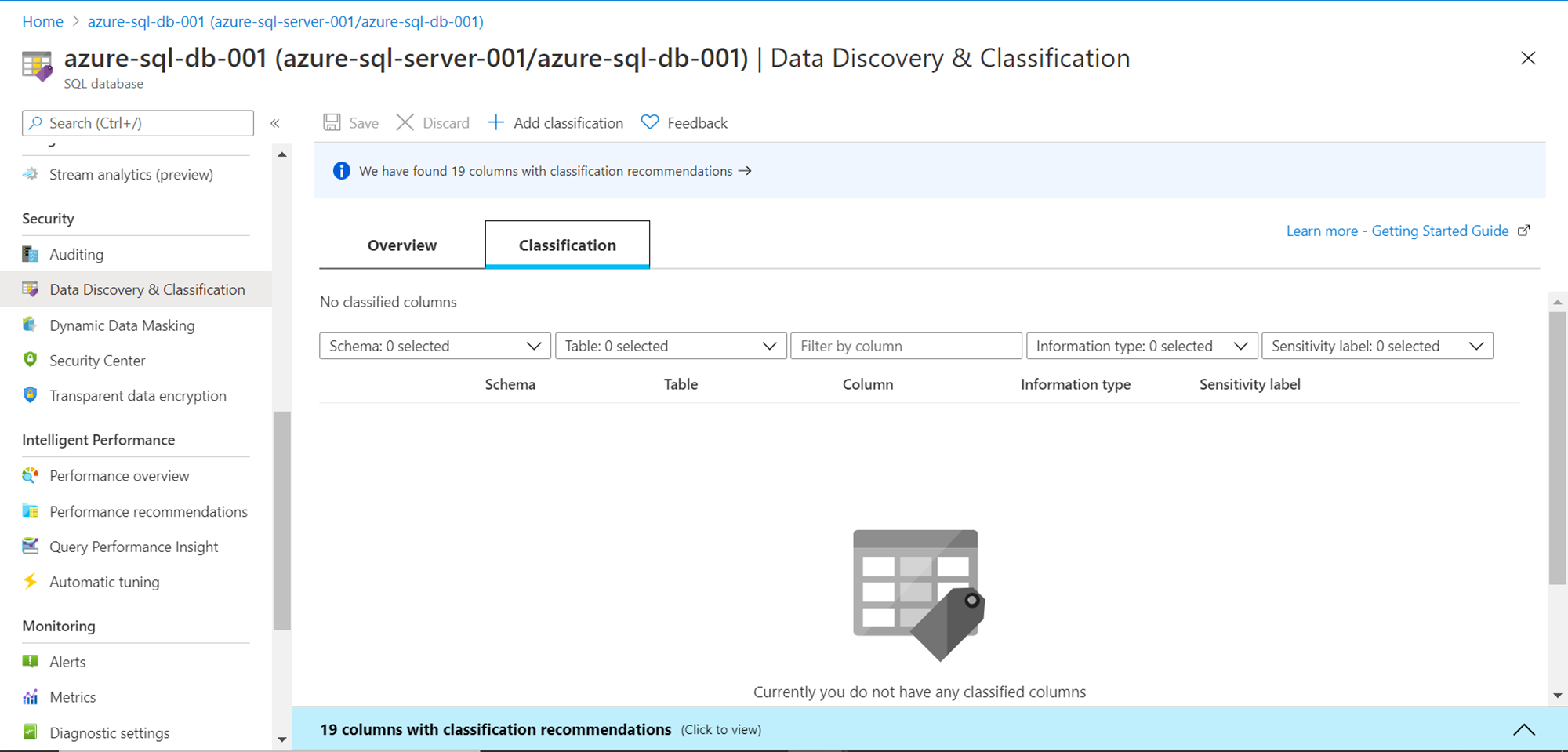Open the Information type filter dropdown

pos(1142,346)
